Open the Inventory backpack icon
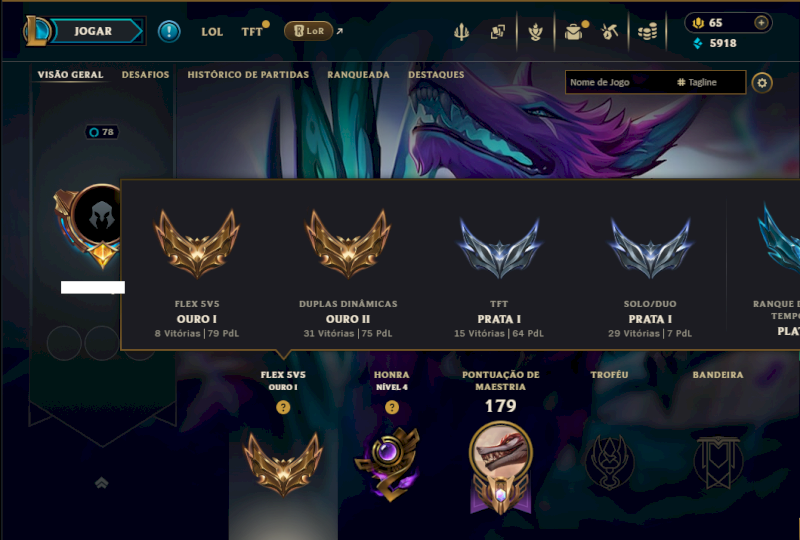This screenshot has width=800, height=540. coord(573,32)
